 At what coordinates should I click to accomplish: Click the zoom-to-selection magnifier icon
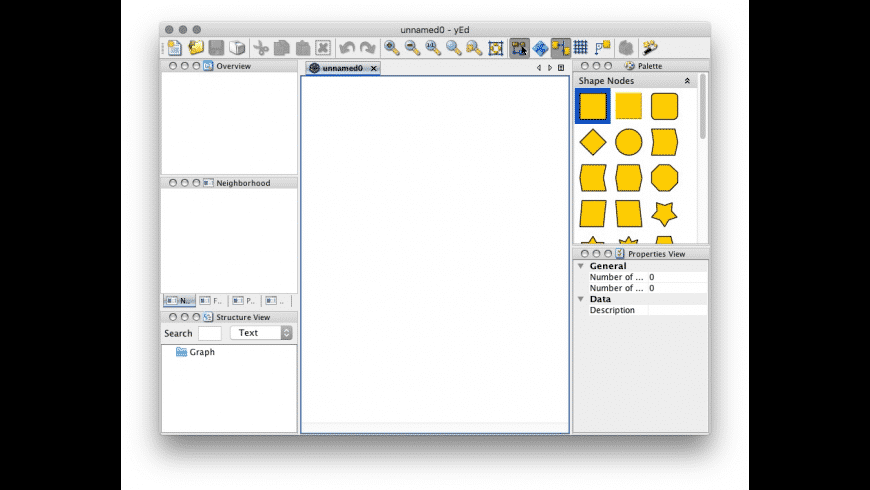coord(474,48)
